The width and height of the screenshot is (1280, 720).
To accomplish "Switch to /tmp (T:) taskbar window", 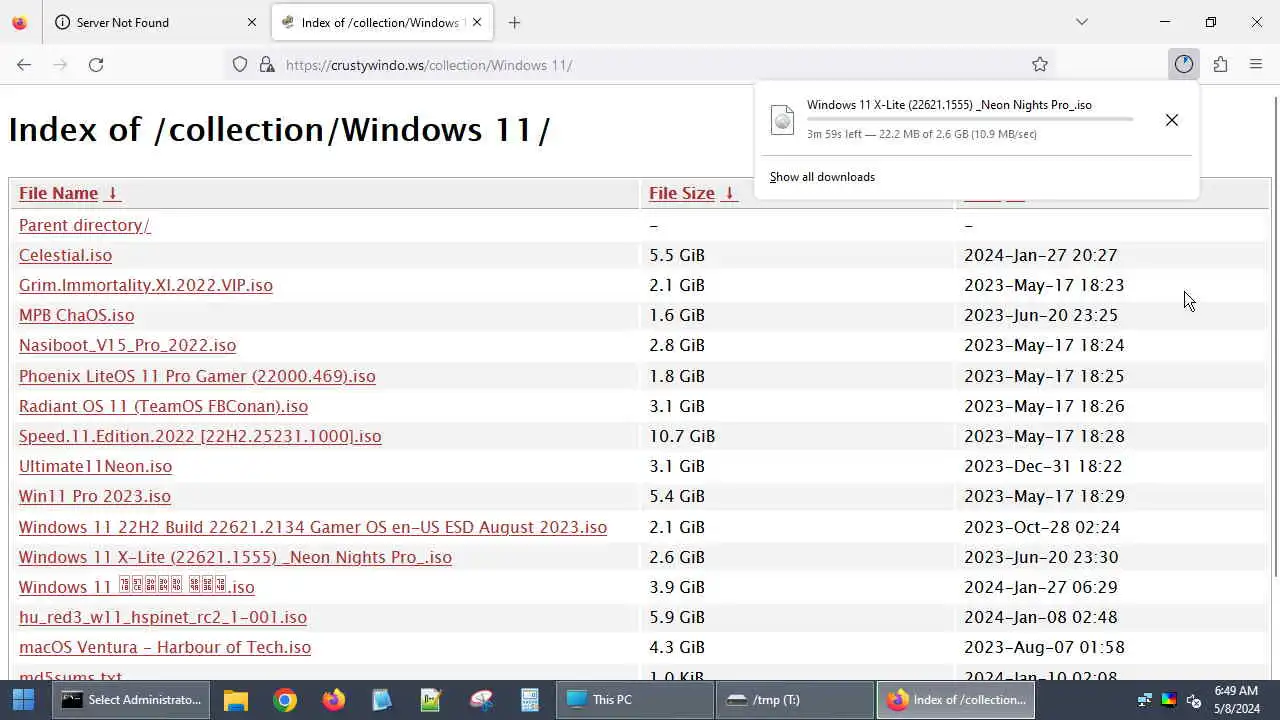I will pos(795,700).
